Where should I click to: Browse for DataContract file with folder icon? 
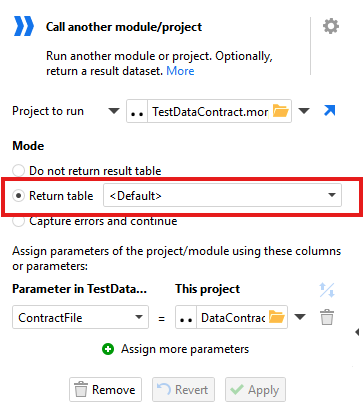pos(277,317)
